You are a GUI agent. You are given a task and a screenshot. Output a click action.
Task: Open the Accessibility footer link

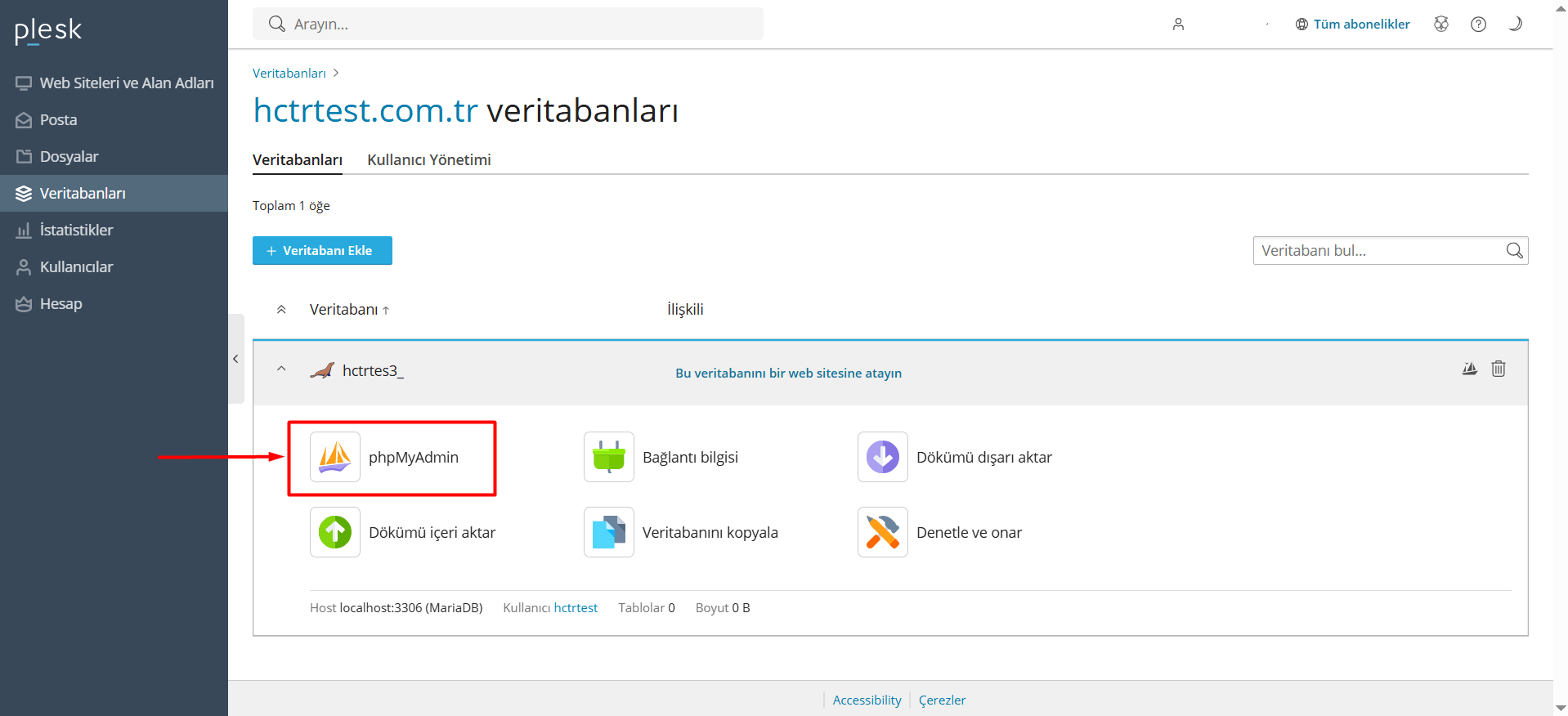pos(867,700)
